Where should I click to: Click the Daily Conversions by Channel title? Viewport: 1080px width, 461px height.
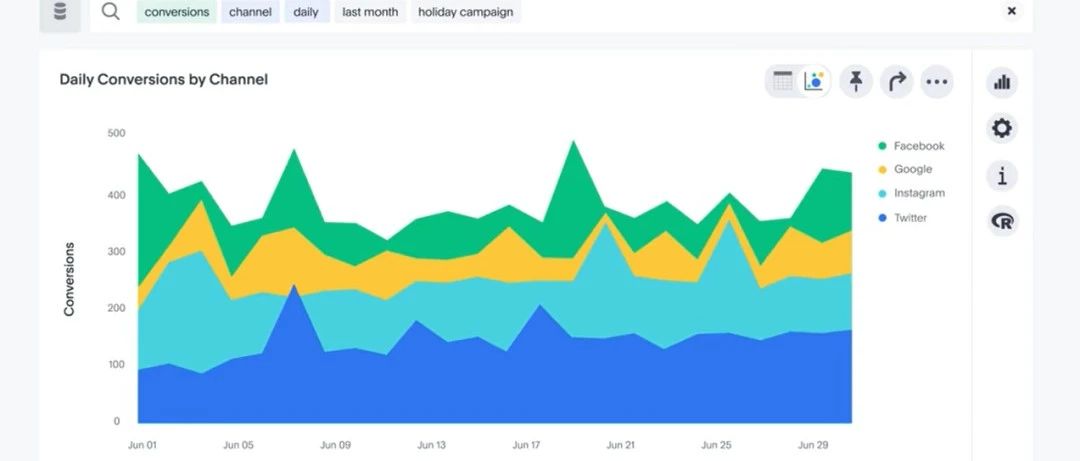coord(164,79)
